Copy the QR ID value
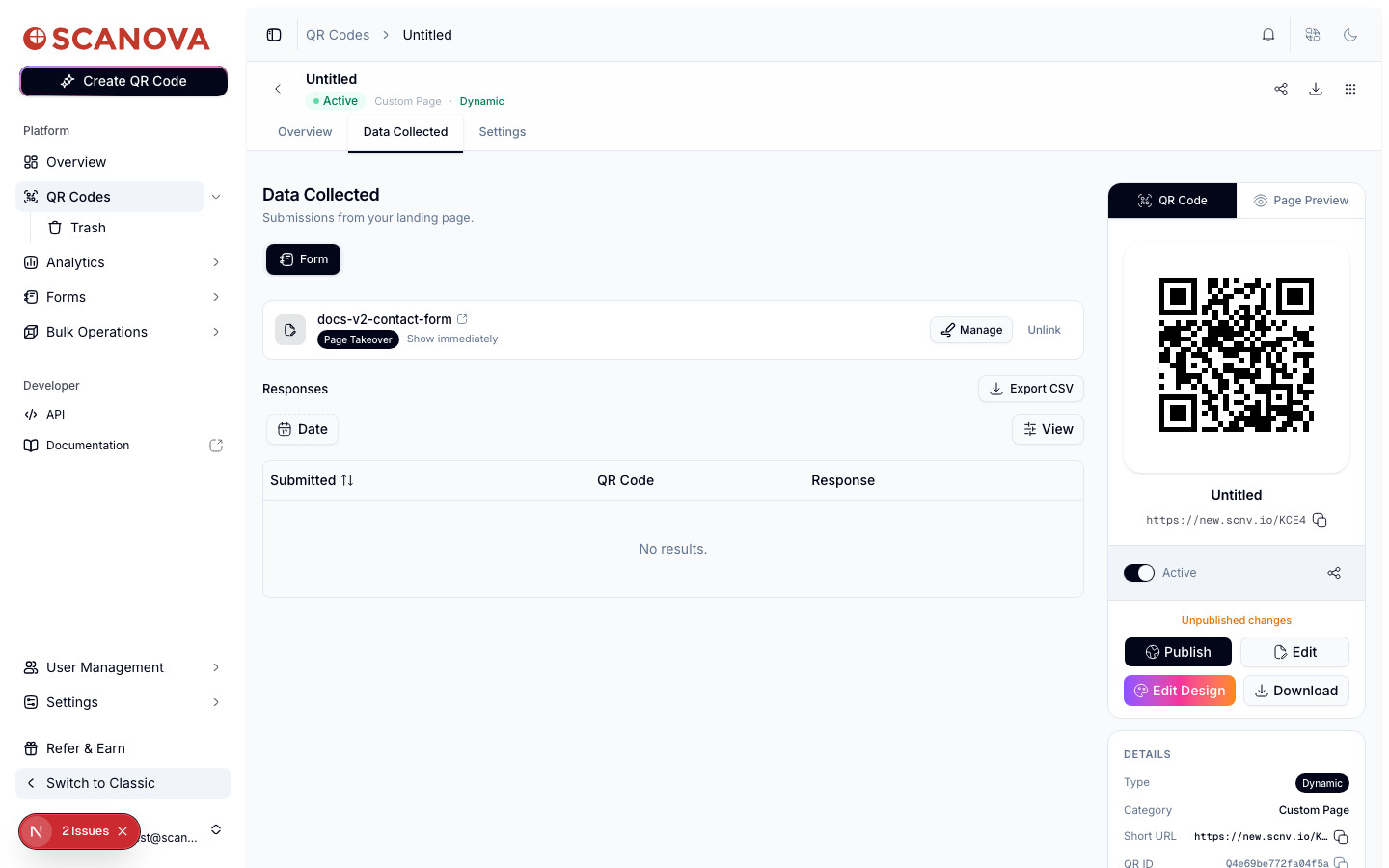The width and height of the screenshot is (1389, 868). click(1341, 863)
